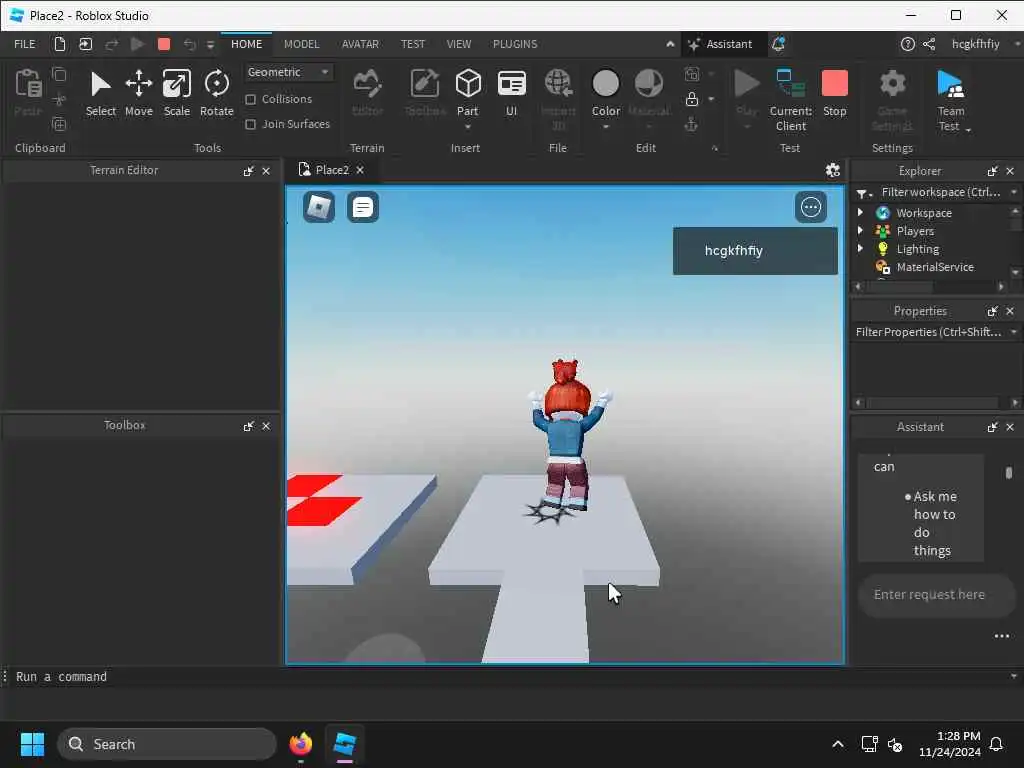This screenshot has width=1024, height=768.
Task: Open the Team Test dropdown arrow
Action: pyautogui.click(x=968, y=130)
